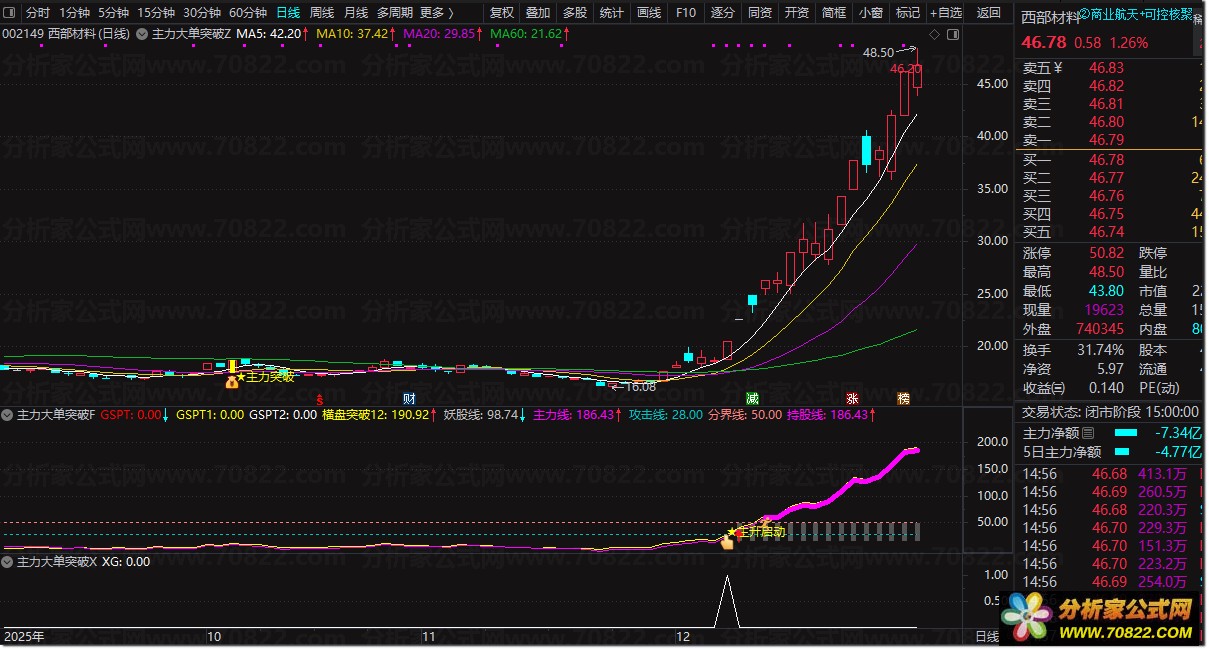Image resolution: width=1209 pixels, height=649 pixels.
Task: Click the 日线 label at bottom right
Action: coord(987,636)
